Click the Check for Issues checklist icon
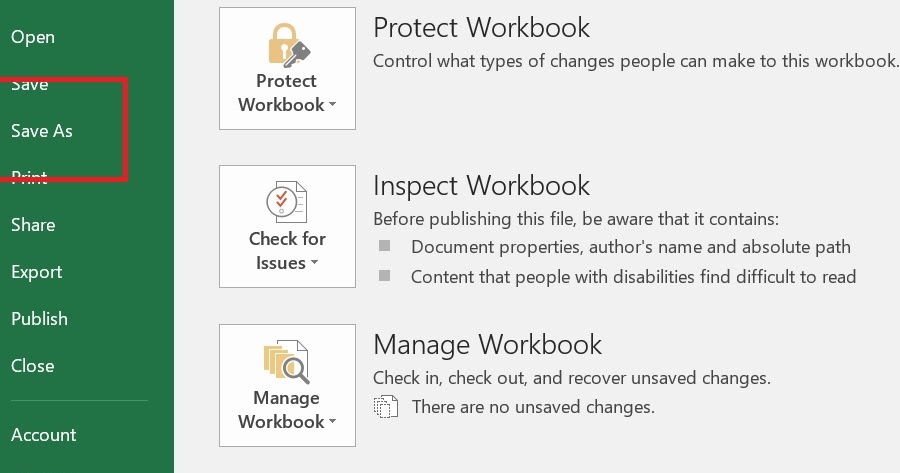The height and width of the screenshot is (473, 900). point(287,202)
